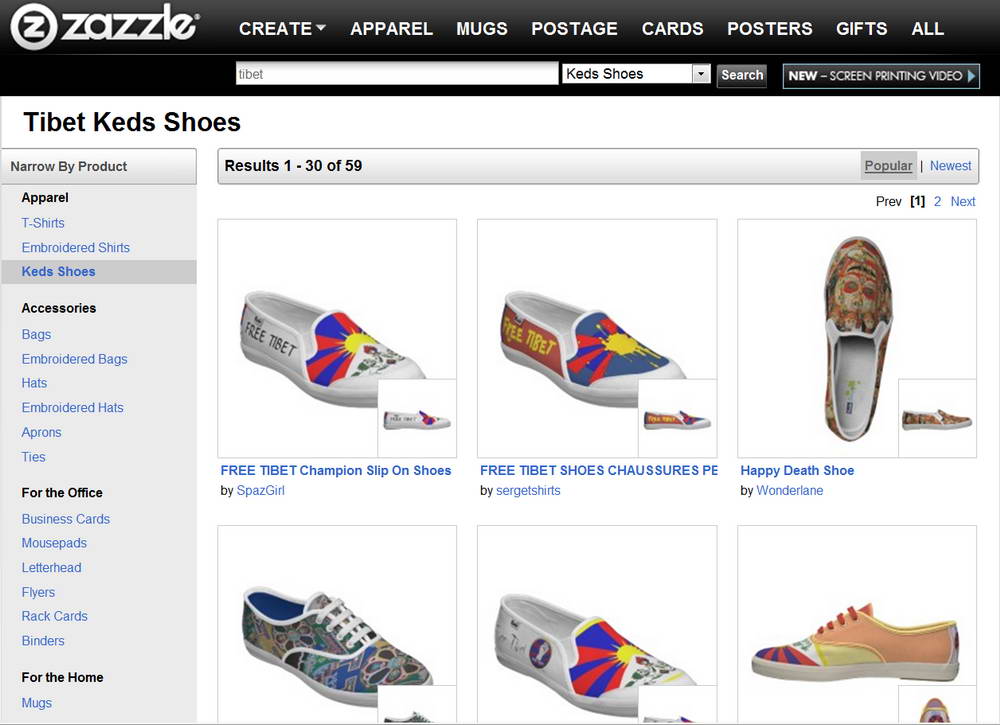Select Mousepads in the sidebar
1000x725 pixels.
(x=54, y=543)
